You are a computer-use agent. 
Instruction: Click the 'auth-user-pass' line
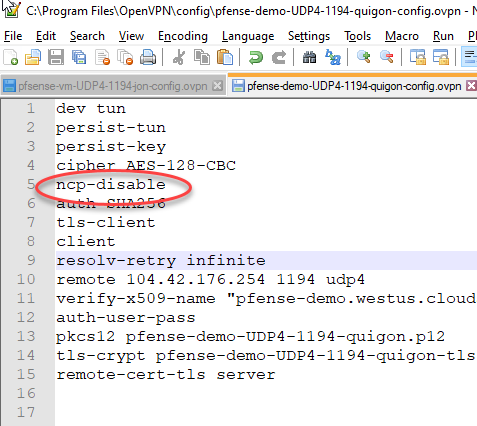(x=126, y=317)
